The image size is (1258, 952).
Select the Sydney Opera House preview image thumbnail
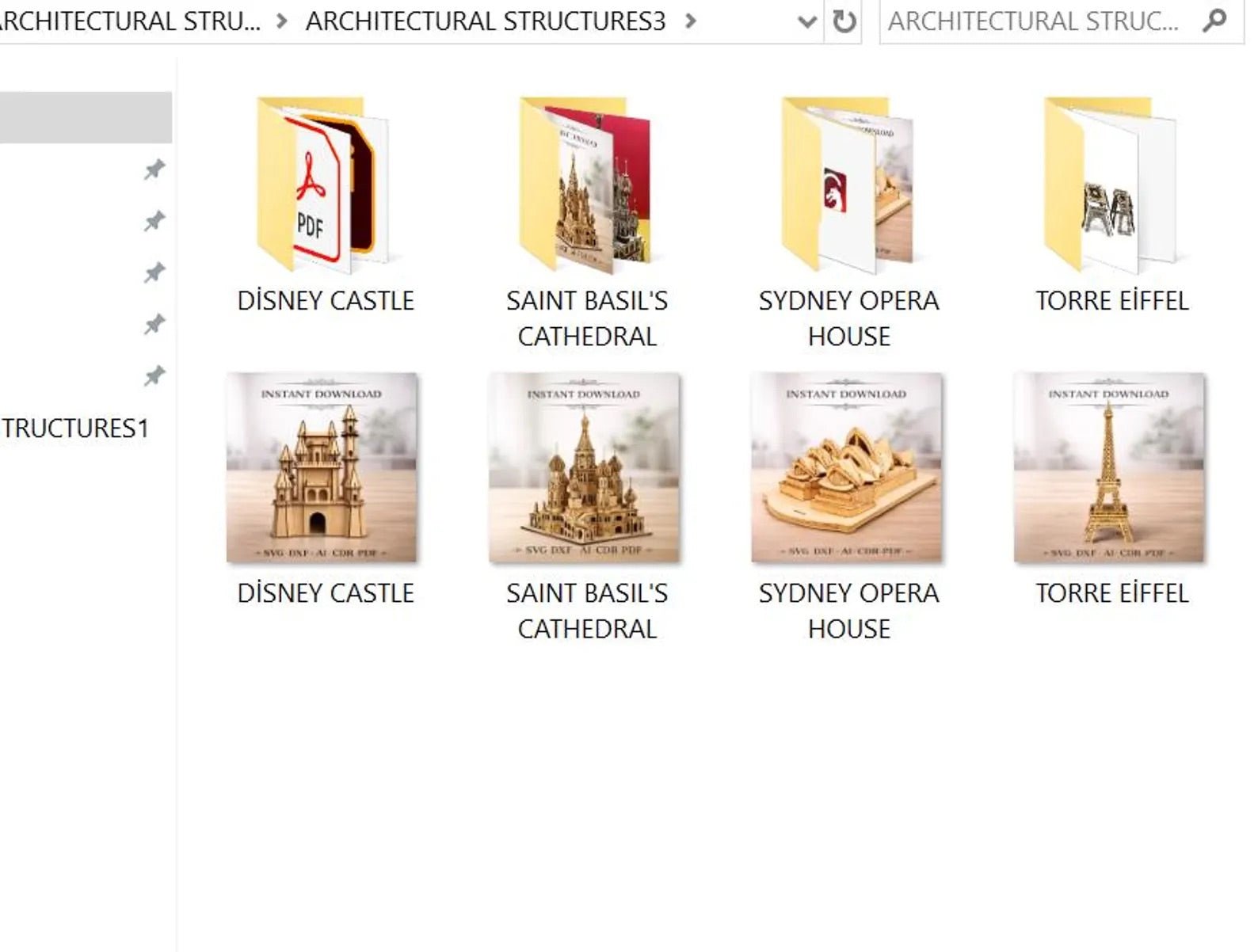(x=847, y=467)
